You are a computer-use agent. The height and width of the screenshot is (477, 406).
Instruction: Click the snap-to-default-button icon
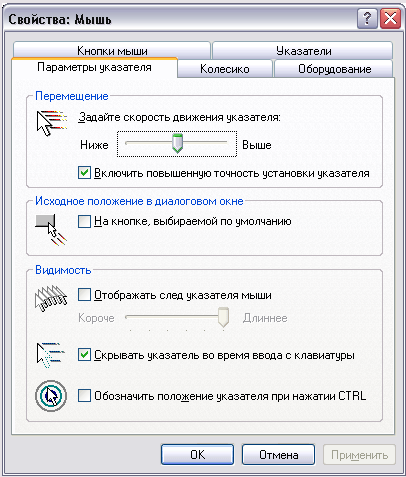[51, 229]
